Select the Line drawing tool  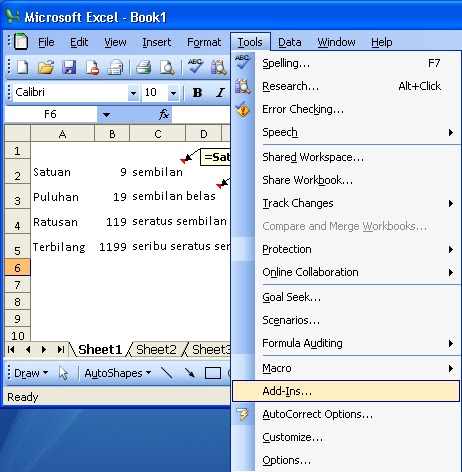pos(166,373)
